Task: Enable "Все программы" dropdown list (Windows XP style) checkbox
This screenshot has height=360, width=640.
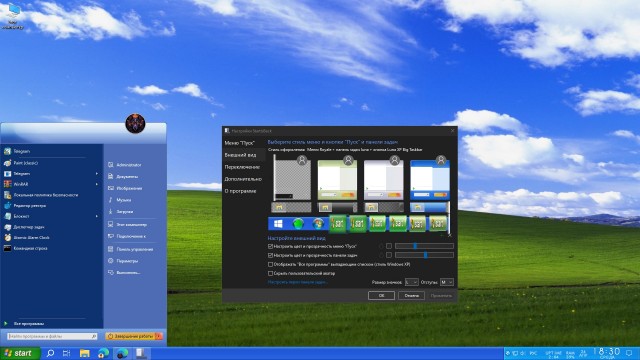Action: [270, 264]
